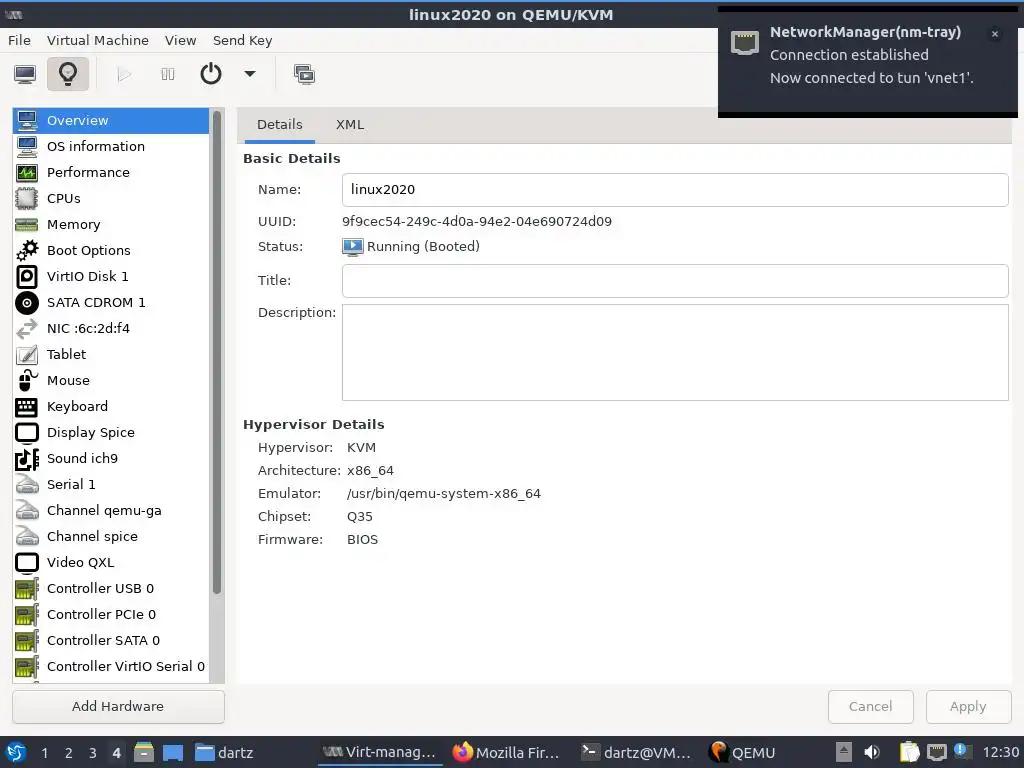Switch to the dartz@VM terminal in taskbar
Viewport: 1024px width, 768px height.
636,752
